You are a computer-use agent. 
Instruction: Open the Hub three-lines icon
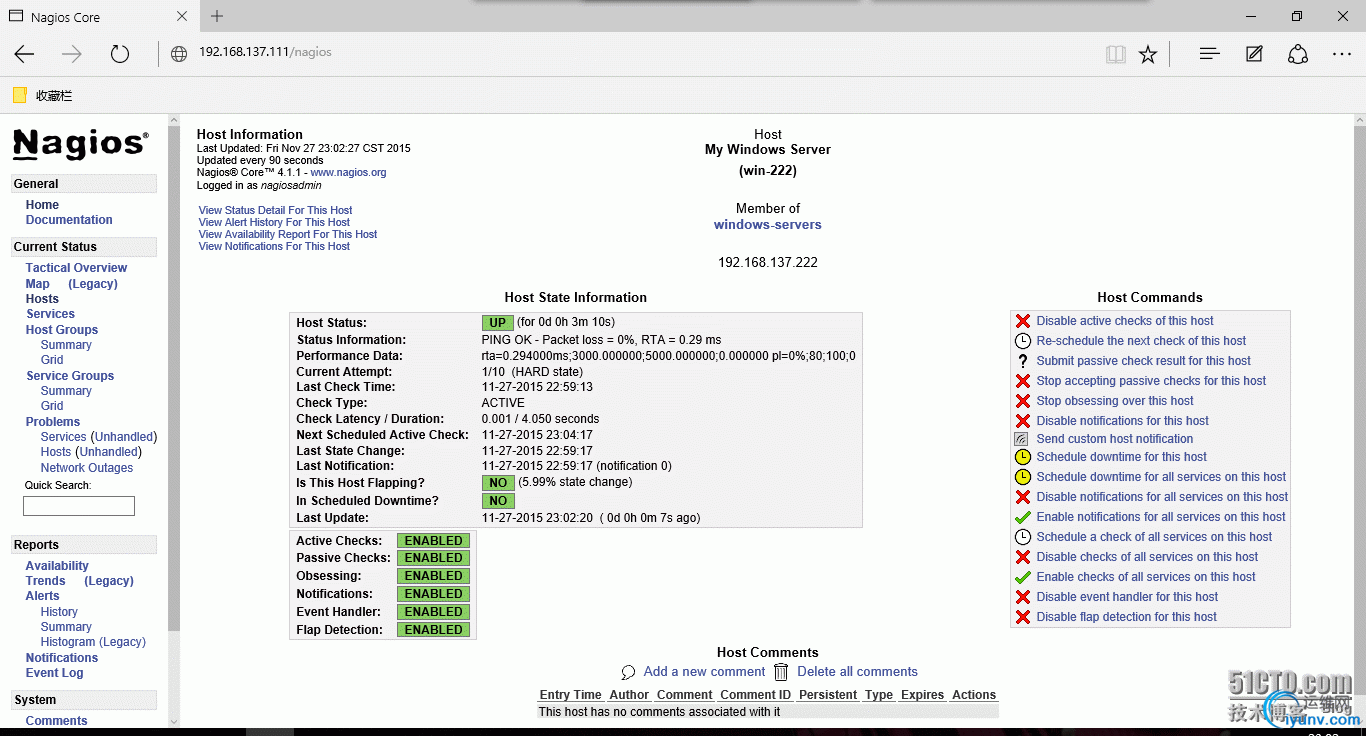(x=1210, y=54)
